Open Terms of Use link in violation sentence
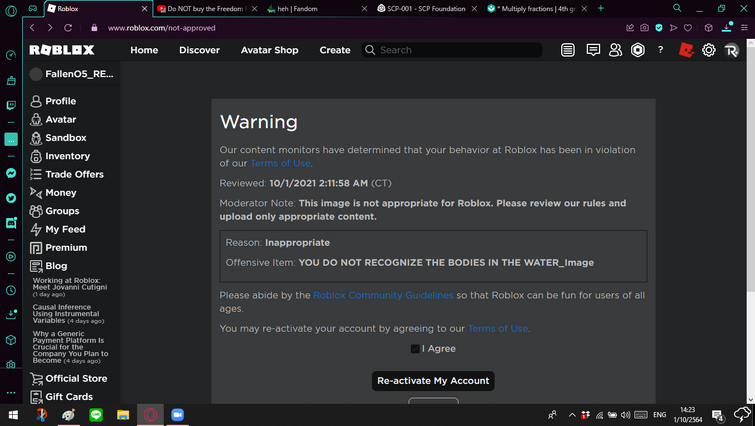755x426 pixels. (280, 163)
